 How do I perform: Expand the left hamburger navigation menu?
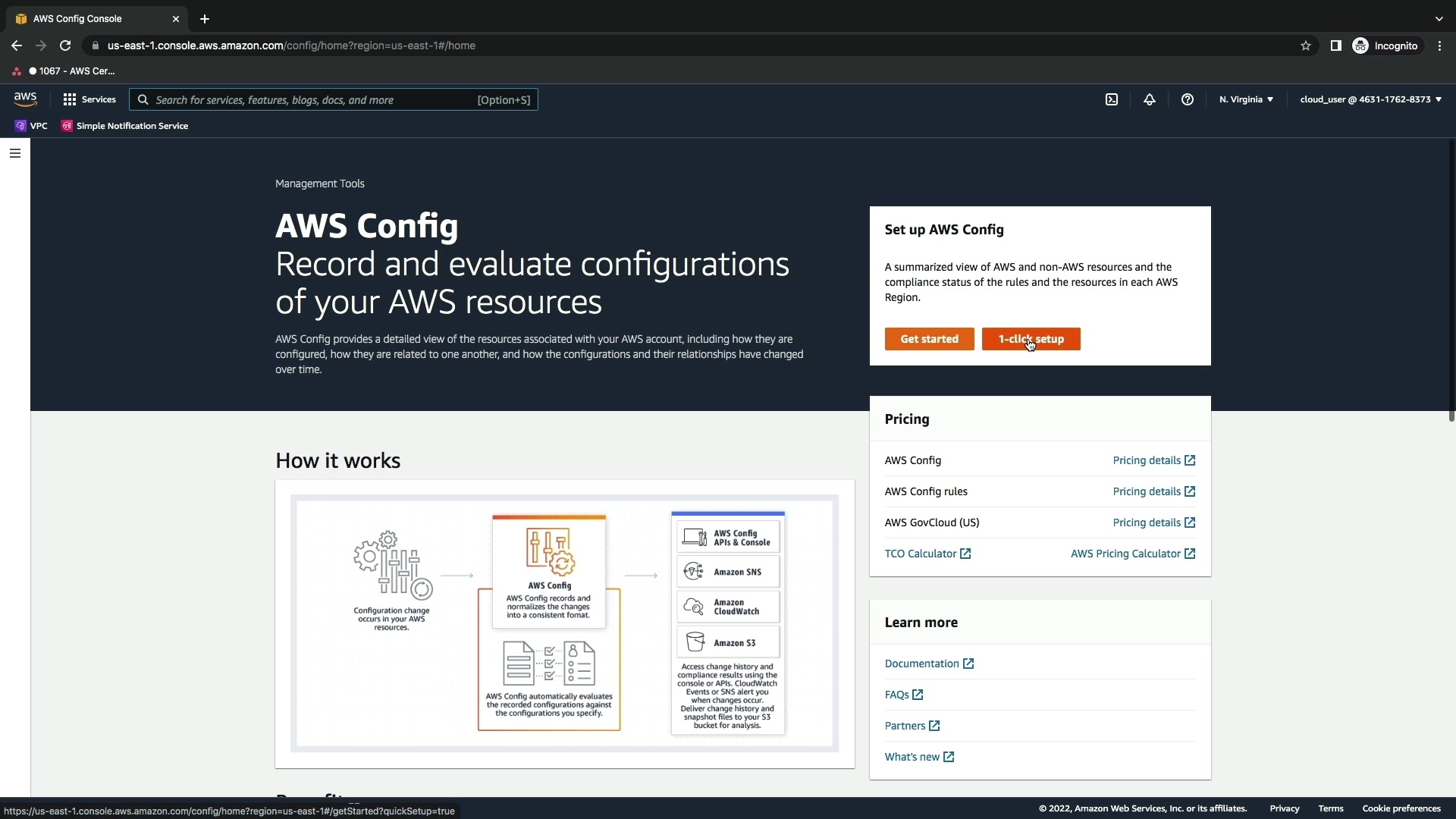(x=15, y=153)
